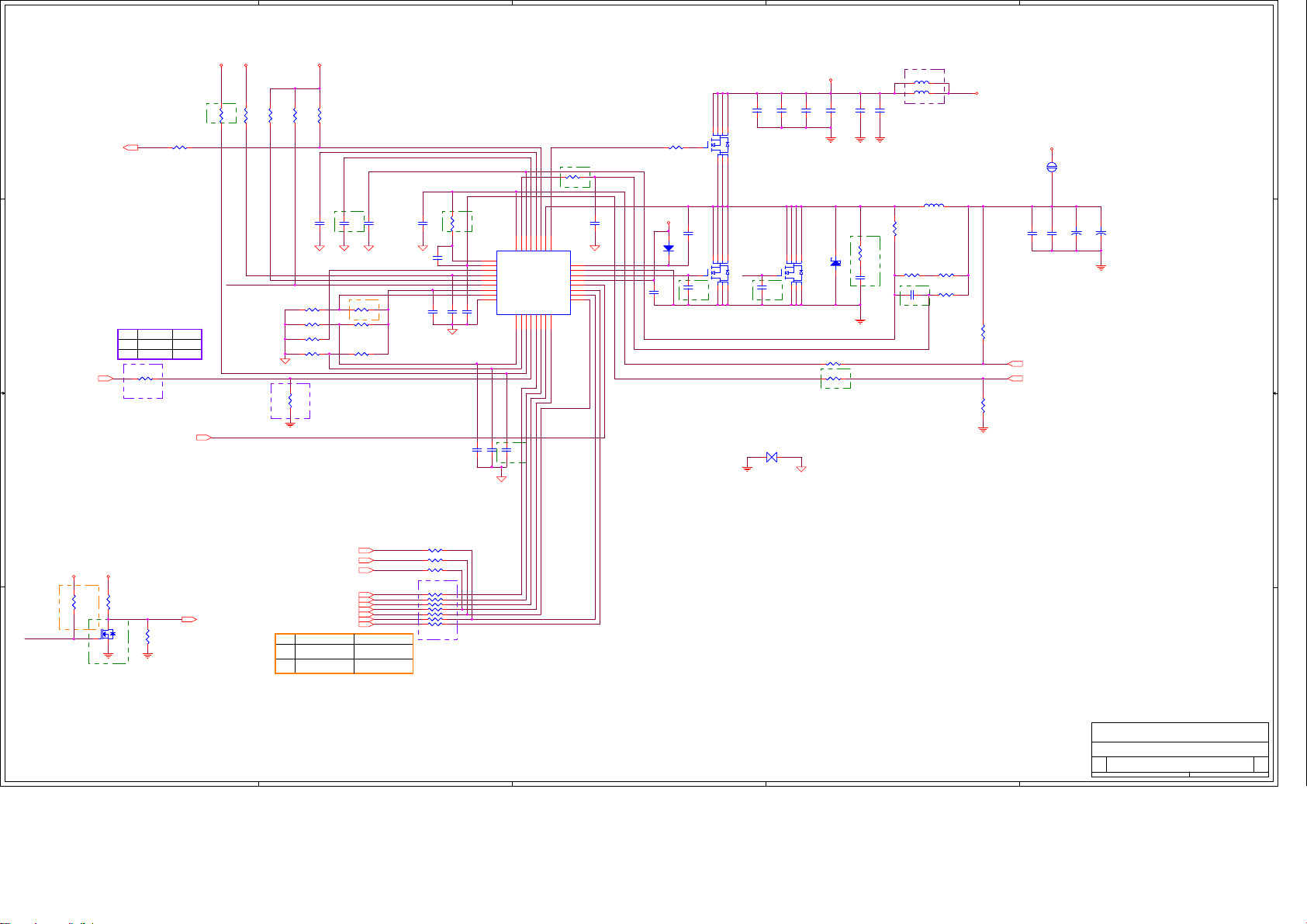The width and height of the screenshot is (1307, 924).
Task: Click the rightmost polarized output capacitor
Action: point(1101,233)
